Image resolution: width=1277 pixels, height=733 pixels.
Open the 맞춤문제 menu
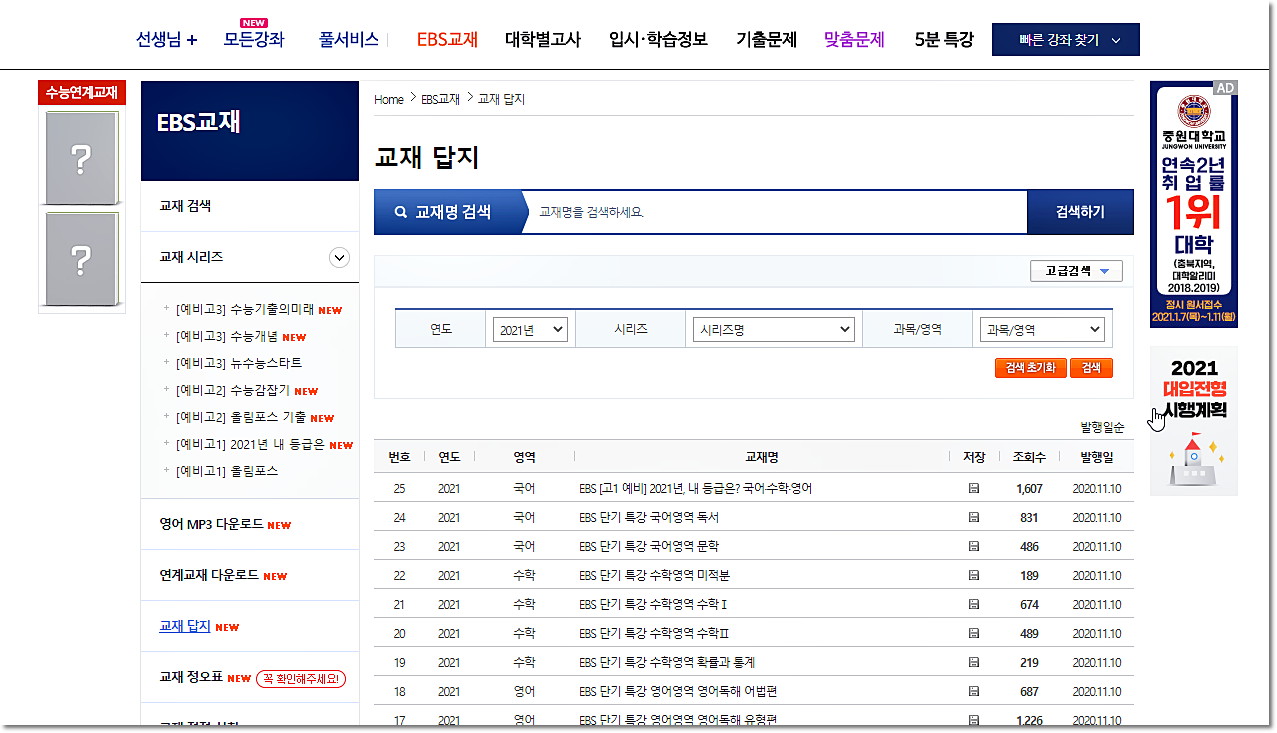[855, 40]
